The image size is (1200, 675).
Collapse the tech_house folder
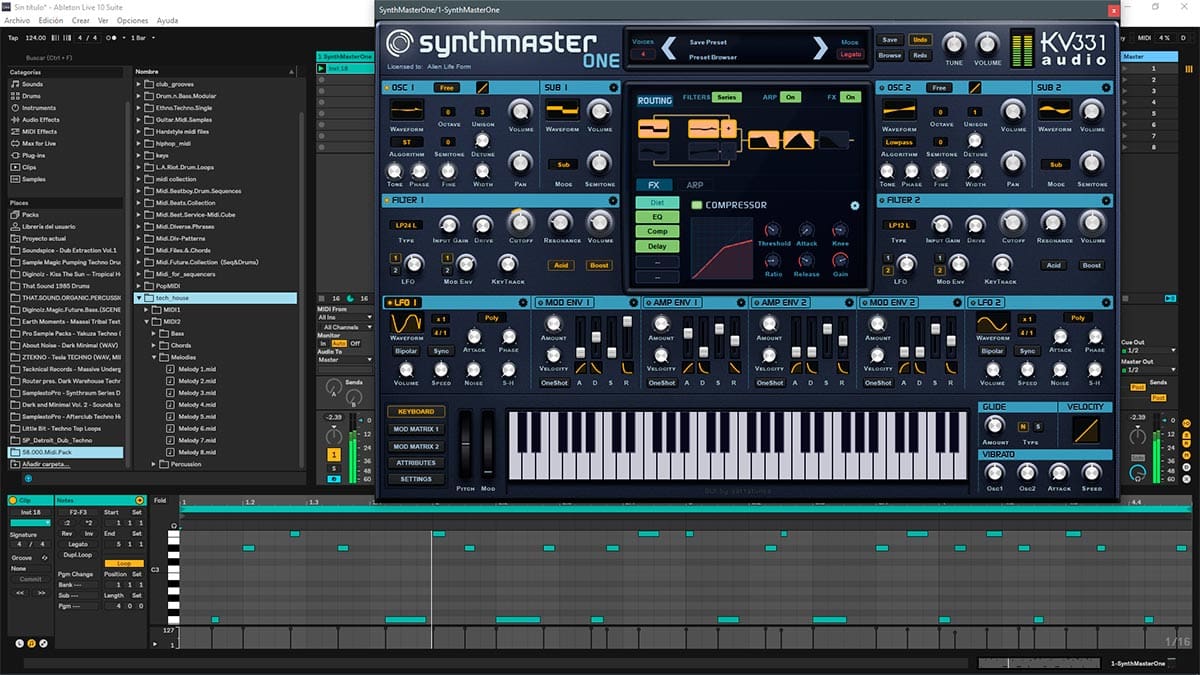click(139, 298)
